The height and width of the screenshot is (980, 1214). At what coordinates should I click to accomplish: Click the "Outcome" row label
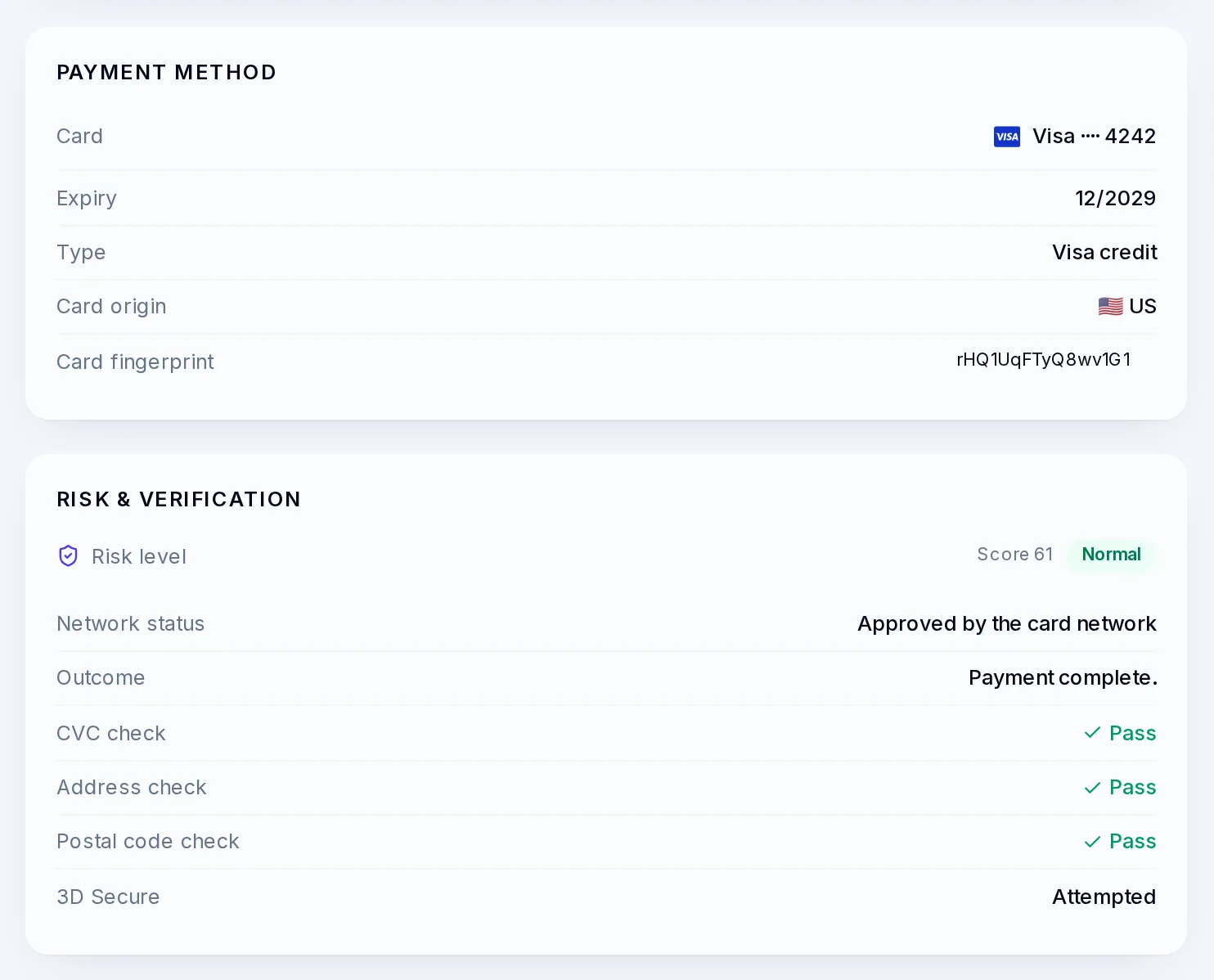(x=101, y=677)
